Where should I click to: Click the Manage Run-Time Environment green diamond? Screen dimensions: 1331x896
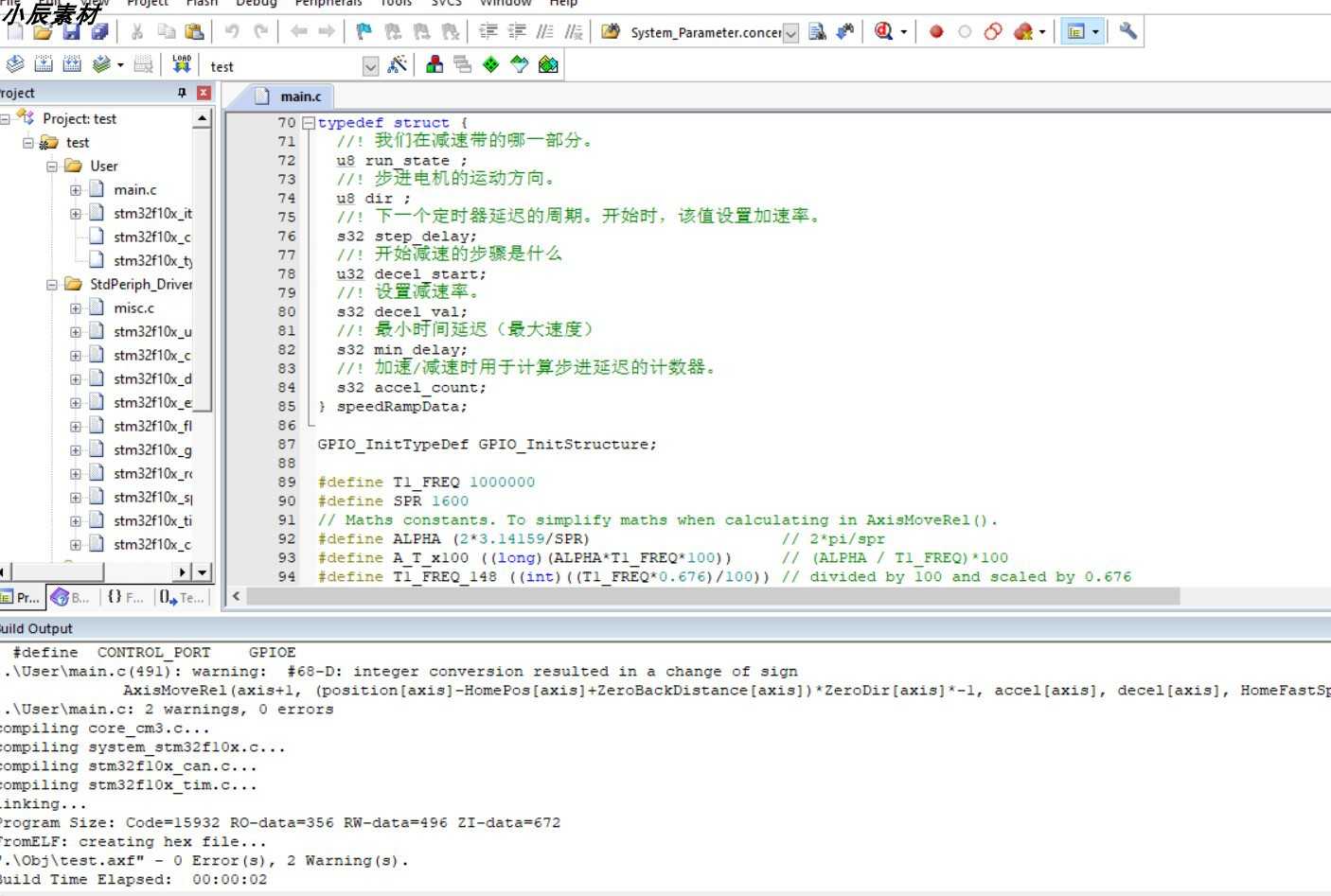coord(490,64)
